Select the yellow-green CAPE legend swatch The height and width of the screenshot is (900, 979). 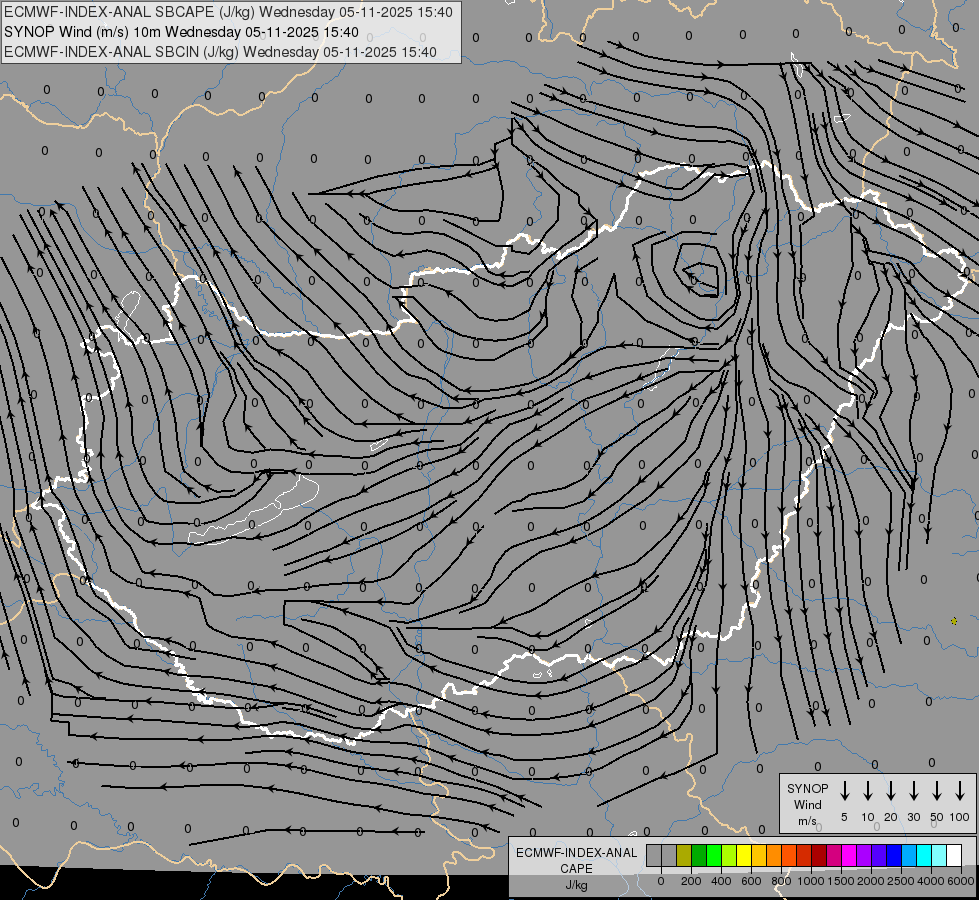(729, 855)
